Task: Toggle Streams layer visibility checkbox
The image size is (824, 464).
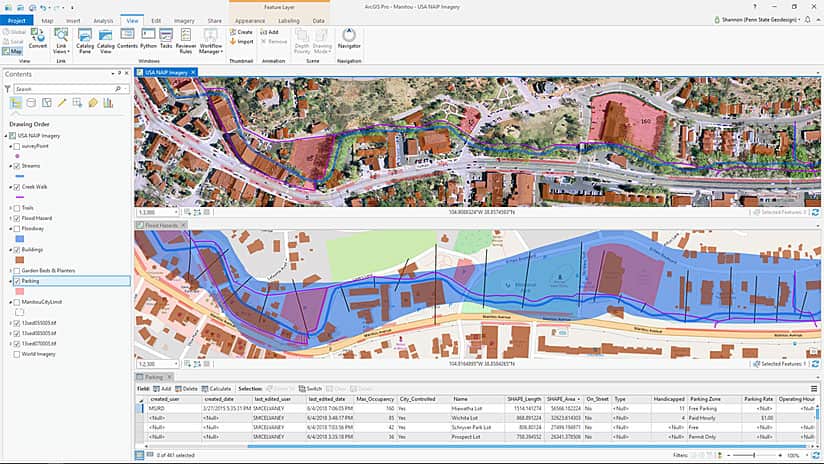Action: click(17, 166)
